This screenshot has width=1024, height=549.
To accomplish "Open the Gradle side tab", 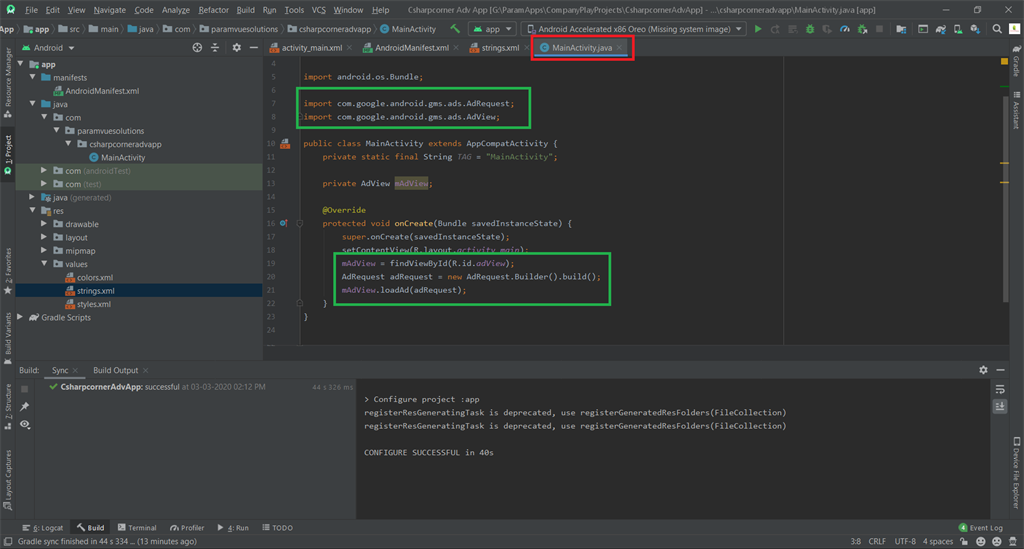I will [x=1017, y=61].
